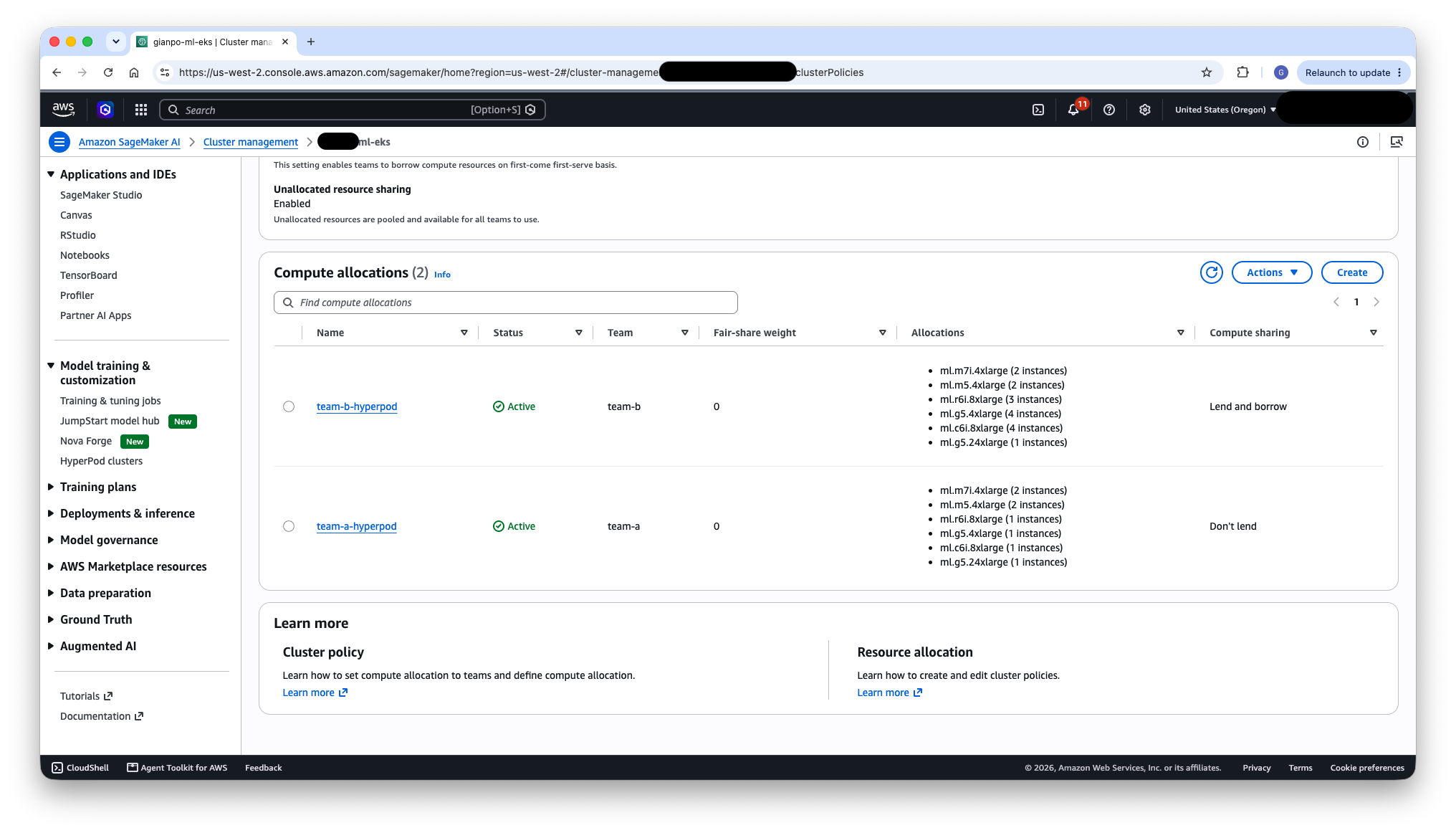Open the Actions dropdown
This screenshot has height=833, width=1456.
[1272, 272]
